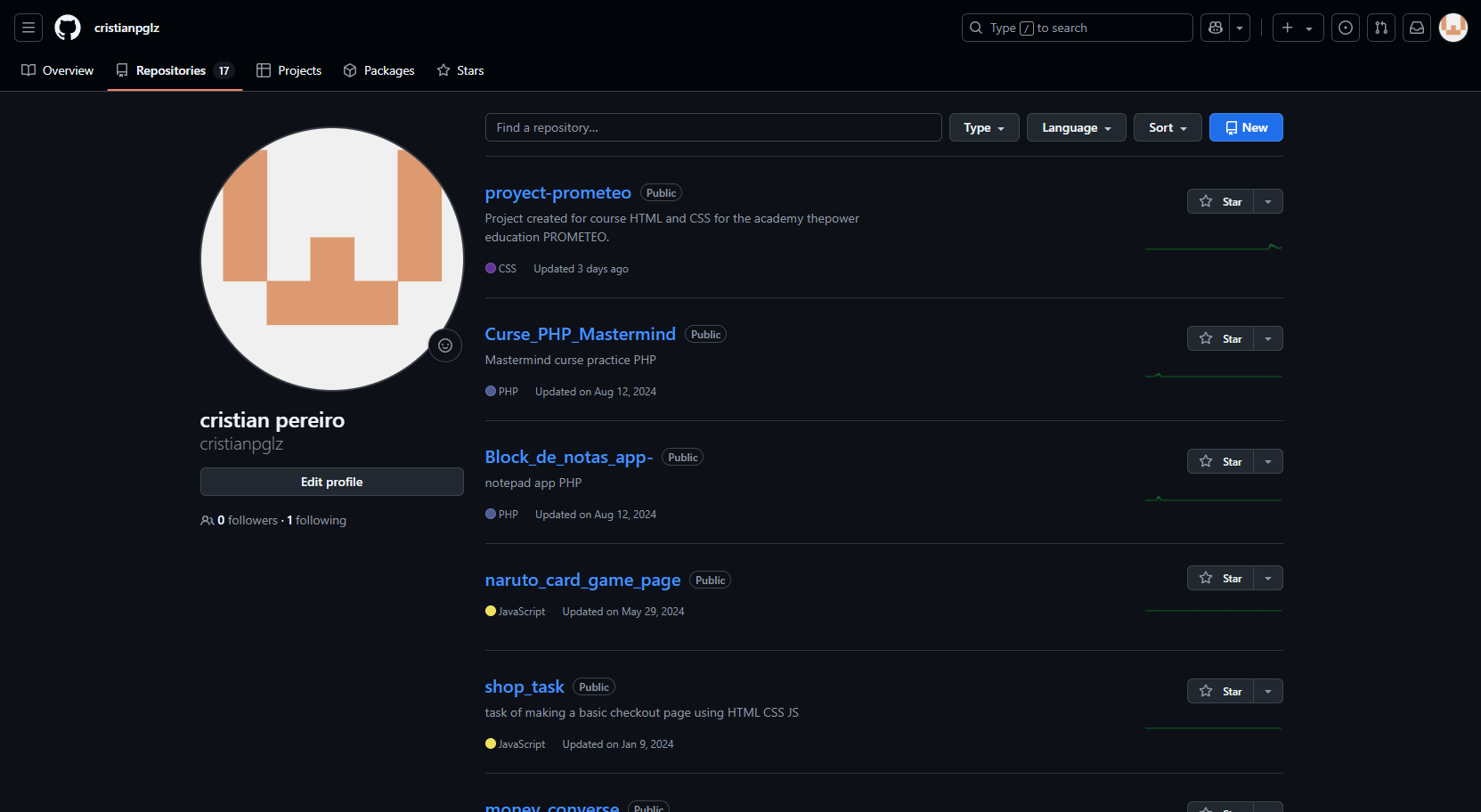
Task: Click the GitHub logo icon
Action: (68, 28)
